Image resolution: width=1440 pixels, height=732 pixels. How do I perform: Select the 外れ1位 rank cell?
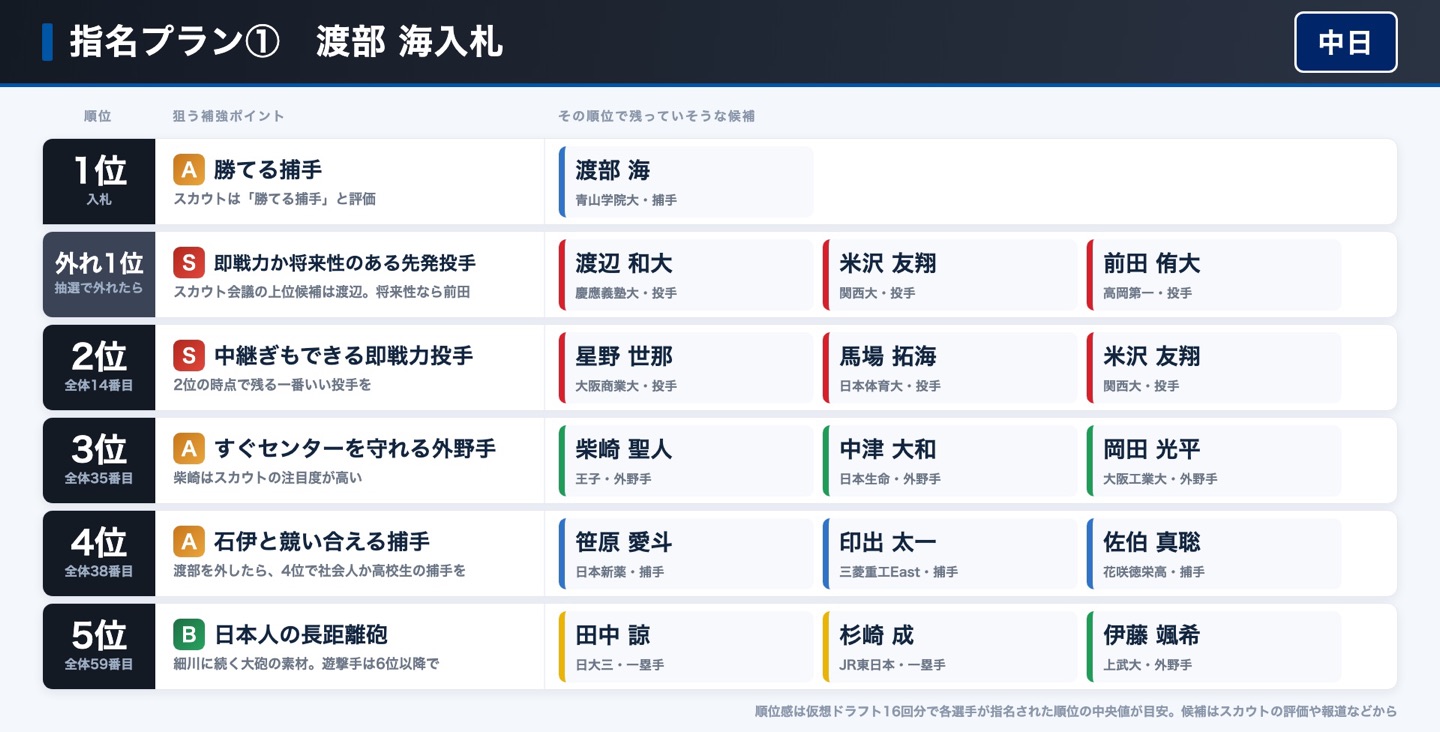(x=99, y=275)
